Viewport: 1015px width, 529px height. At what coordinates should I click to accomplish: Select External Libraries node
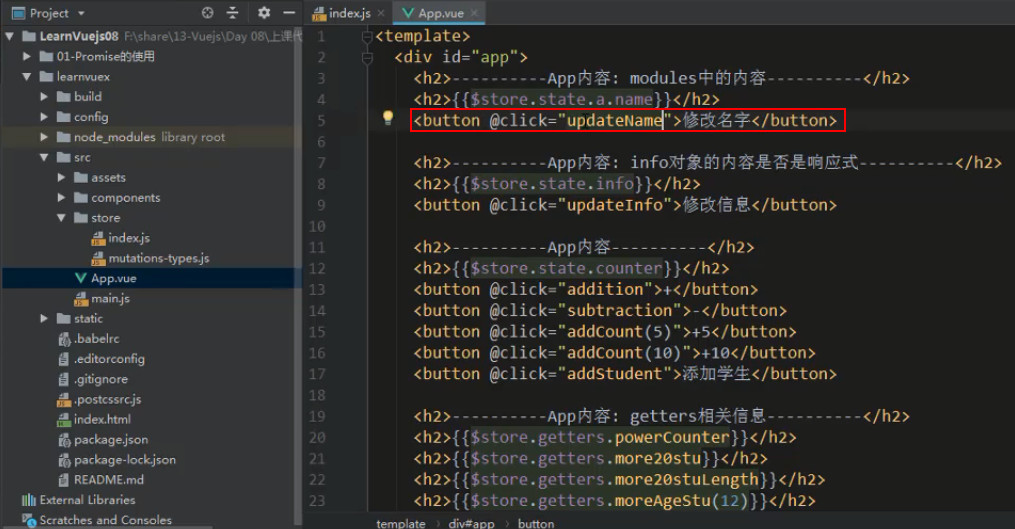pos(87,500)
